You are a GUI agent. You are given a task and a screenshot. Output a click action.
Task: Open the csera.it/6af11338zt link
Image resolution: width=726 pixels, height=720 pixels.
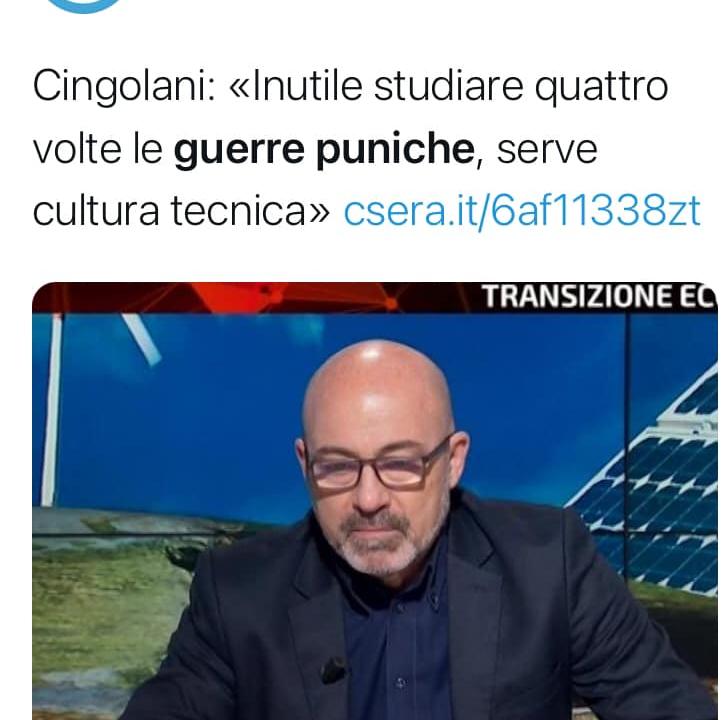pos(522,211)
